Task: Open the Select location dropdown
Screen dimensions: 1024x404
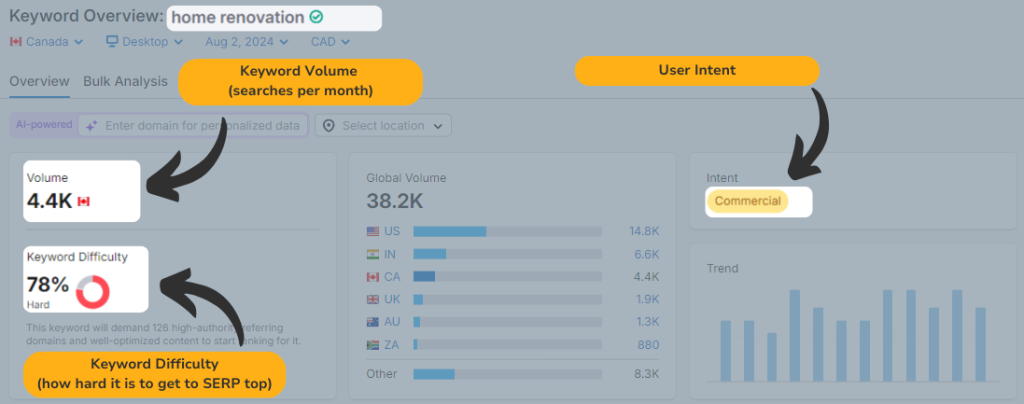Action: coord(384,126)
